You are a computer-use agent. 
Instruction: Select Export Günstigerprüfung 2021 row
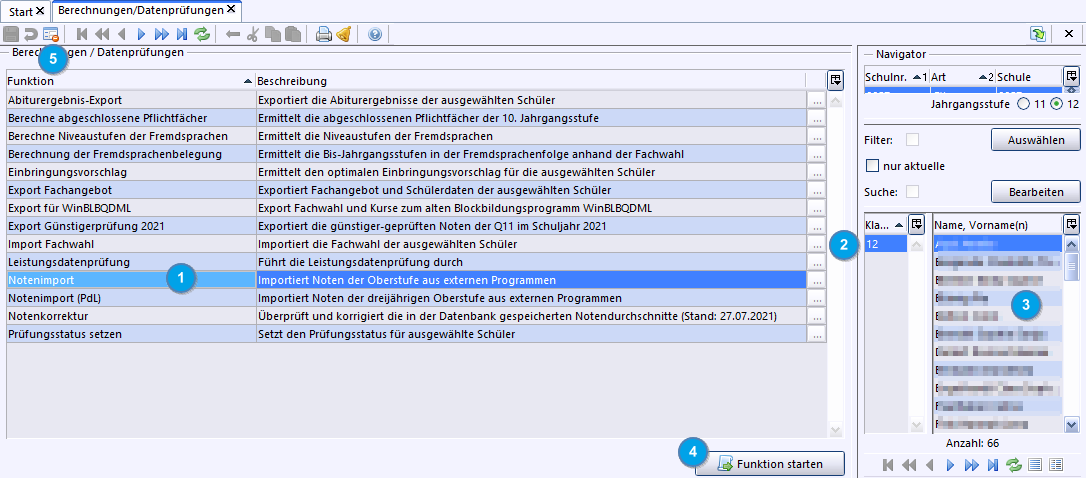pyautogui.click(x=407, y=226)
